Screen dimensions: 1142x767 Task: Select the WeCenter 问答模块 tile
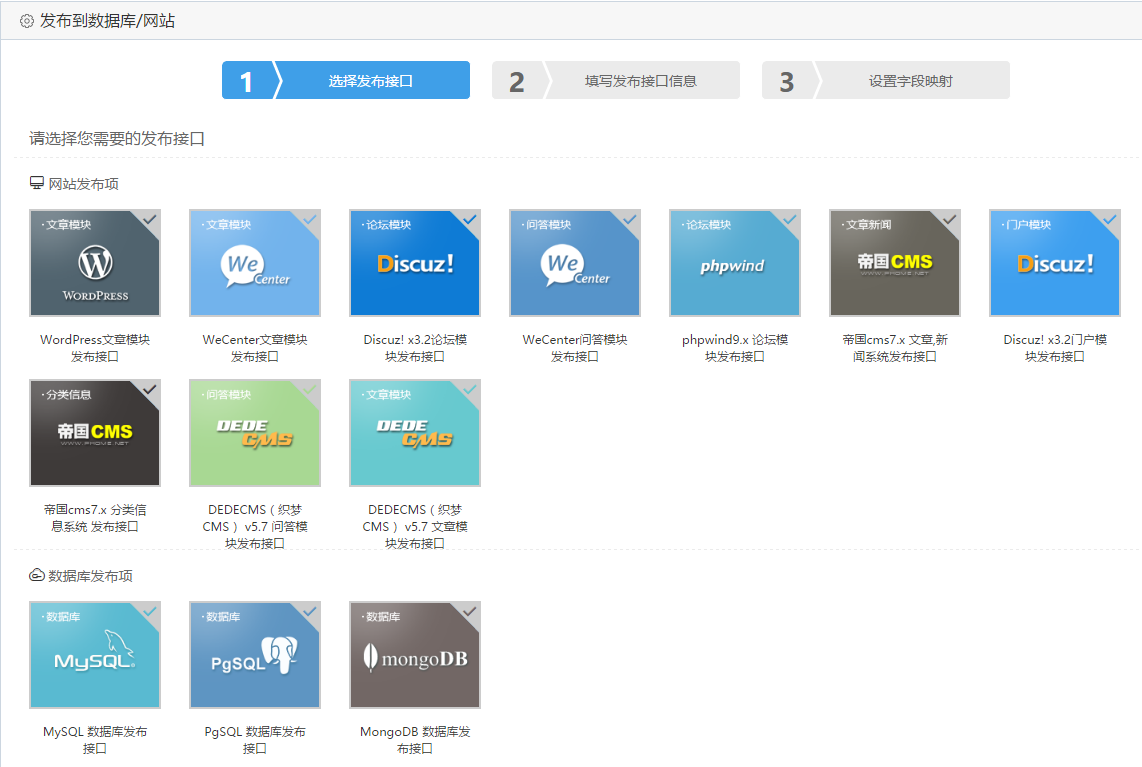[575, 263]
